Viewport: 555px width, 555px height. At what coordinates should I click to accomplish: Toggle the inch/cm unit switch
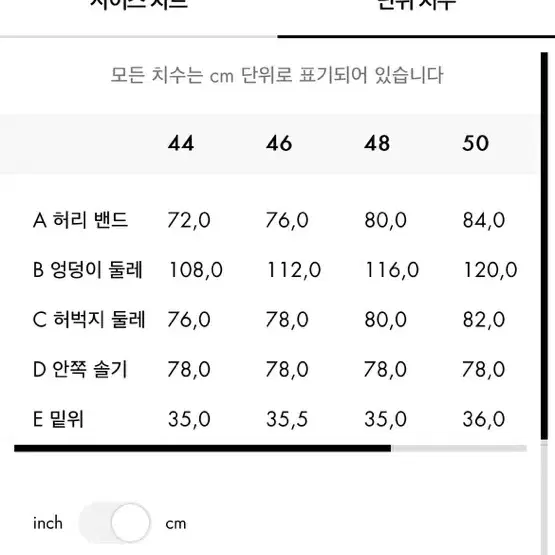coord(114,522)
